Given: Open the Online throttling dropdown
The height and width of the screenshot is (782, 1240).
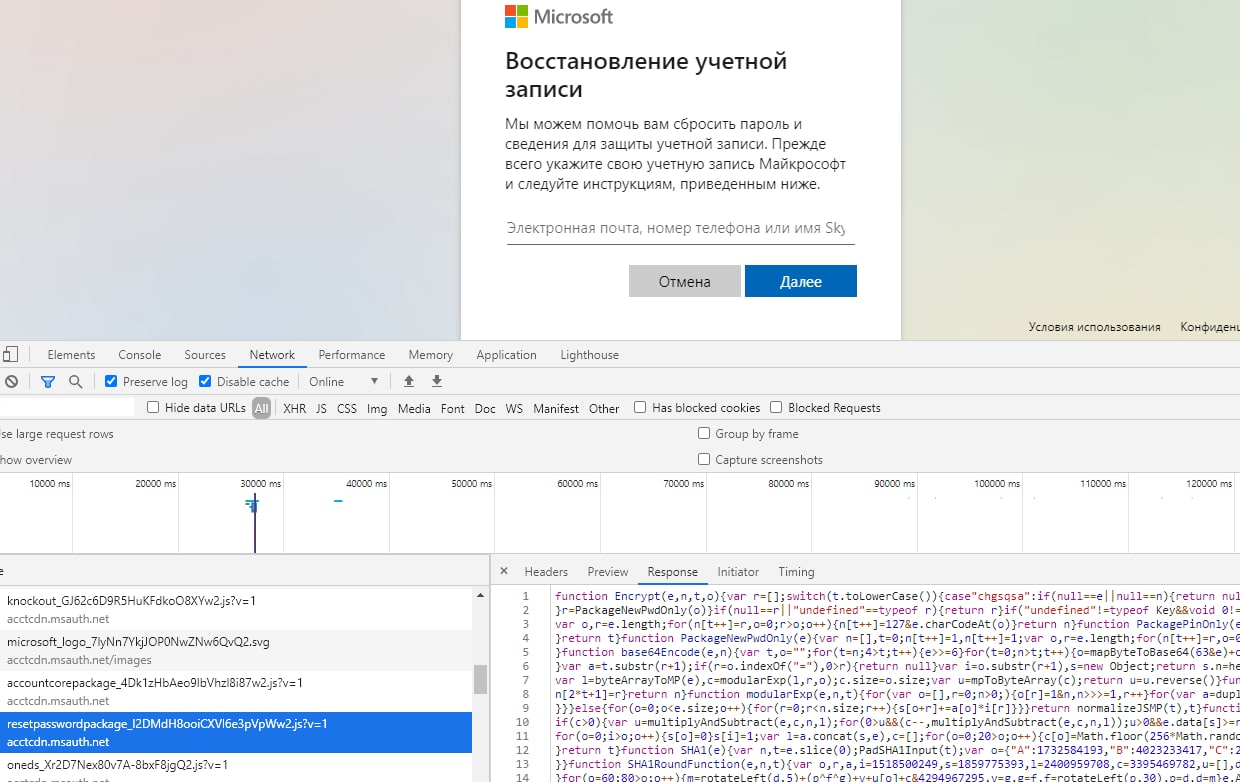Looking at the screenshot, I should (x=344, y=381).
